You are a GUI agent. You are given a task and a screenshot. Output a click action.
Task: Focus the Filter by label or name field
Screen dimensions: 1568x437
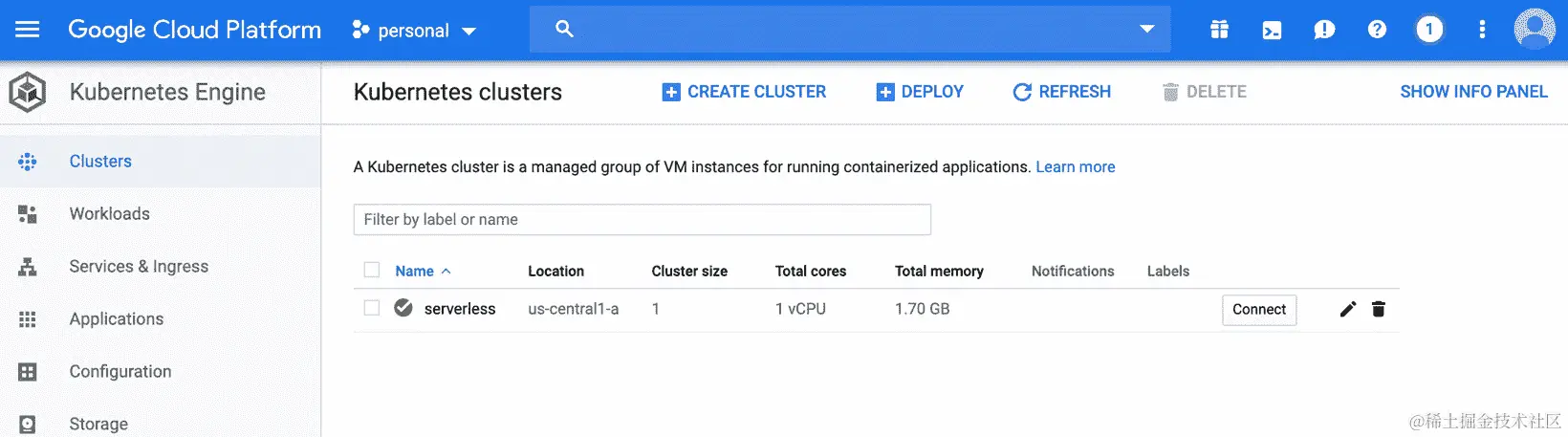tap(642, 219)
